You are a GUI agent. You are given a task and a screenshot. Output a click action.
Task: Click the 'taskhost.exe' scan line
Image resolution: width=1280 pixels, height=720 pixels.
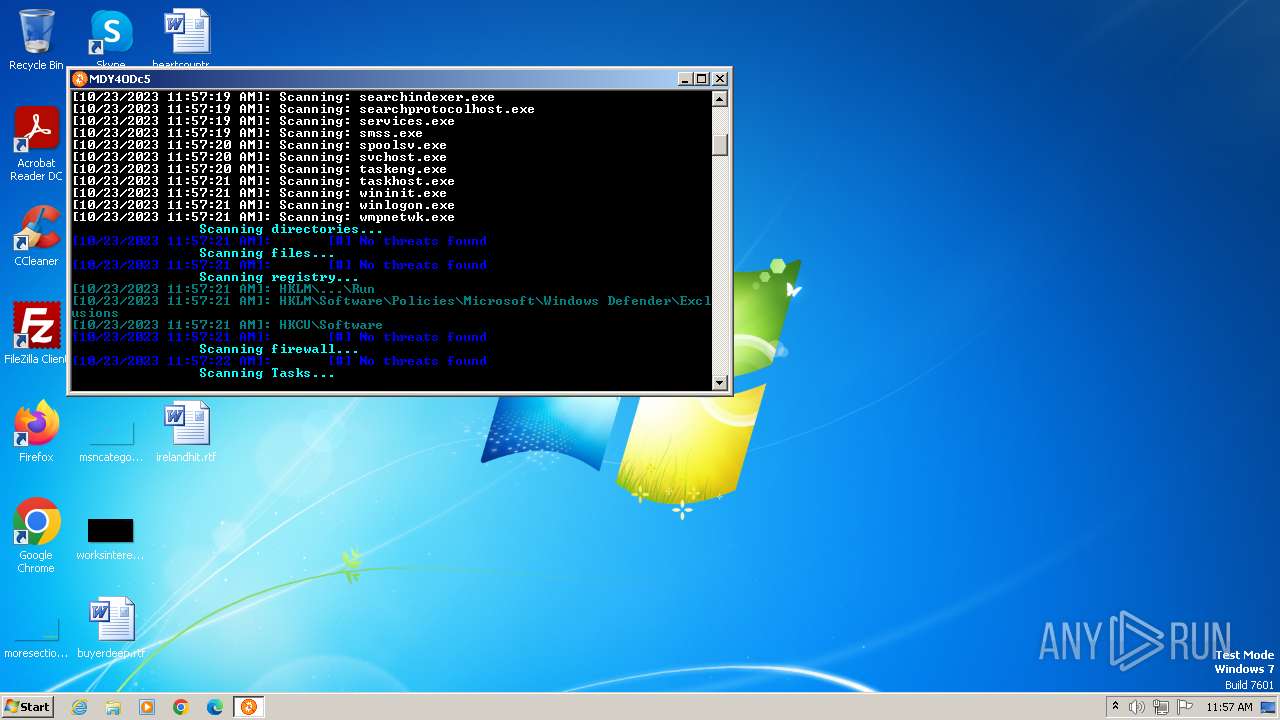(263, 181)
